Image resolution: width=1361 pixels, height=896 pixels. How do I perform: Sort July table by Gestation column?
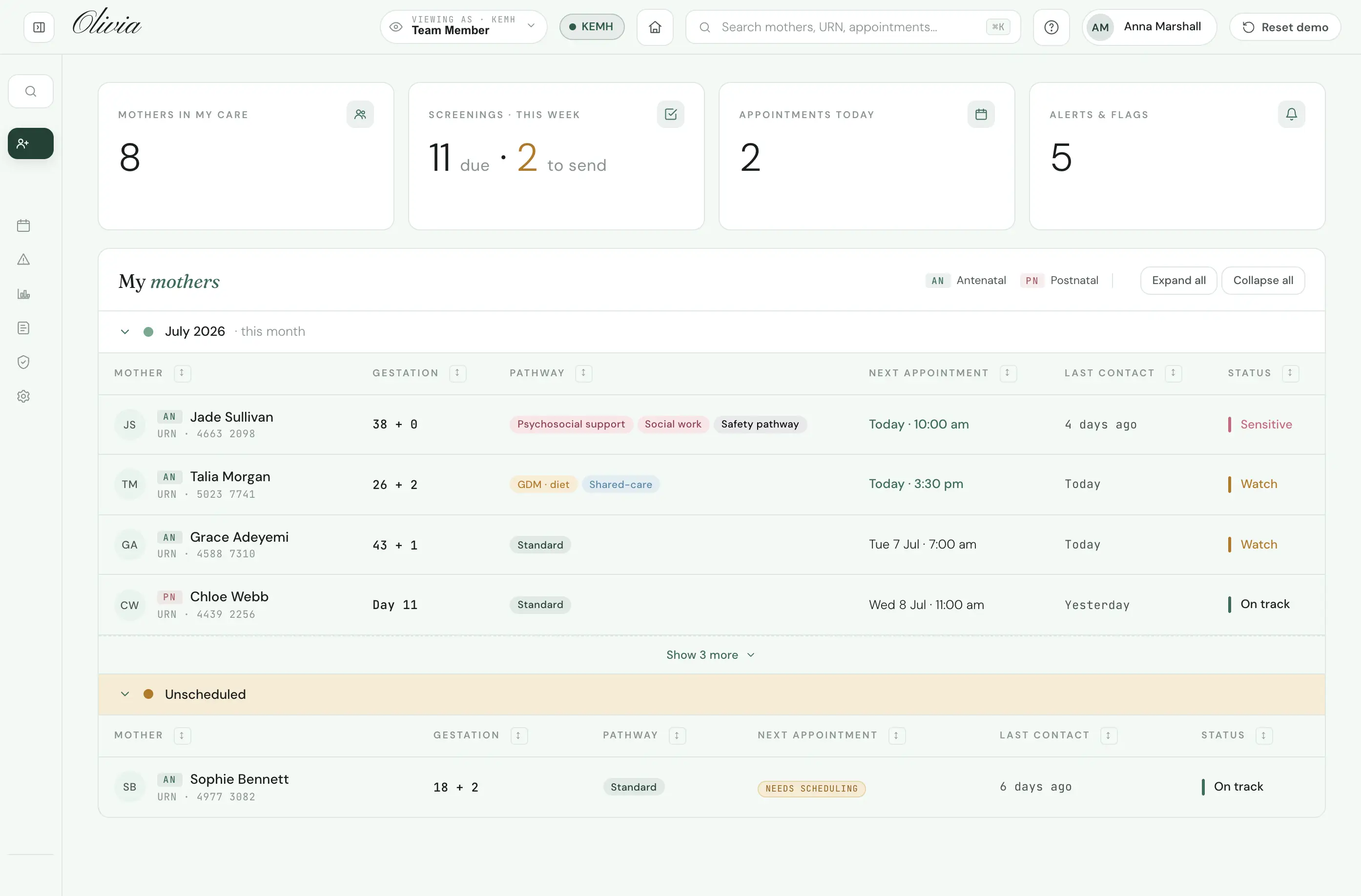pyautogui.click(x=457, y=373)
